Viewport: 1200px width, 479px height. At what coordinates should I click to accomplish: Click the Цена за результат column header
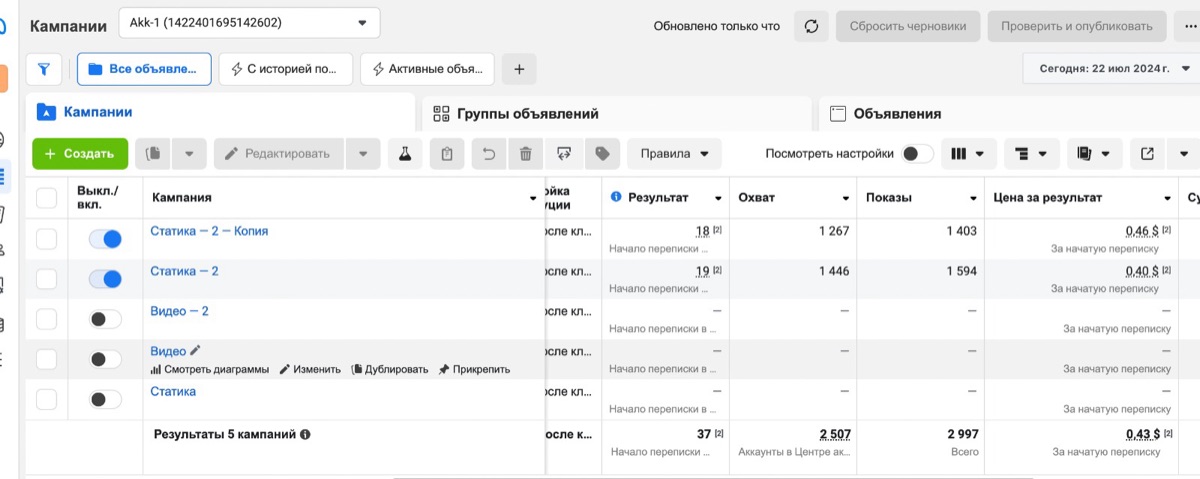pos(1047,198)
